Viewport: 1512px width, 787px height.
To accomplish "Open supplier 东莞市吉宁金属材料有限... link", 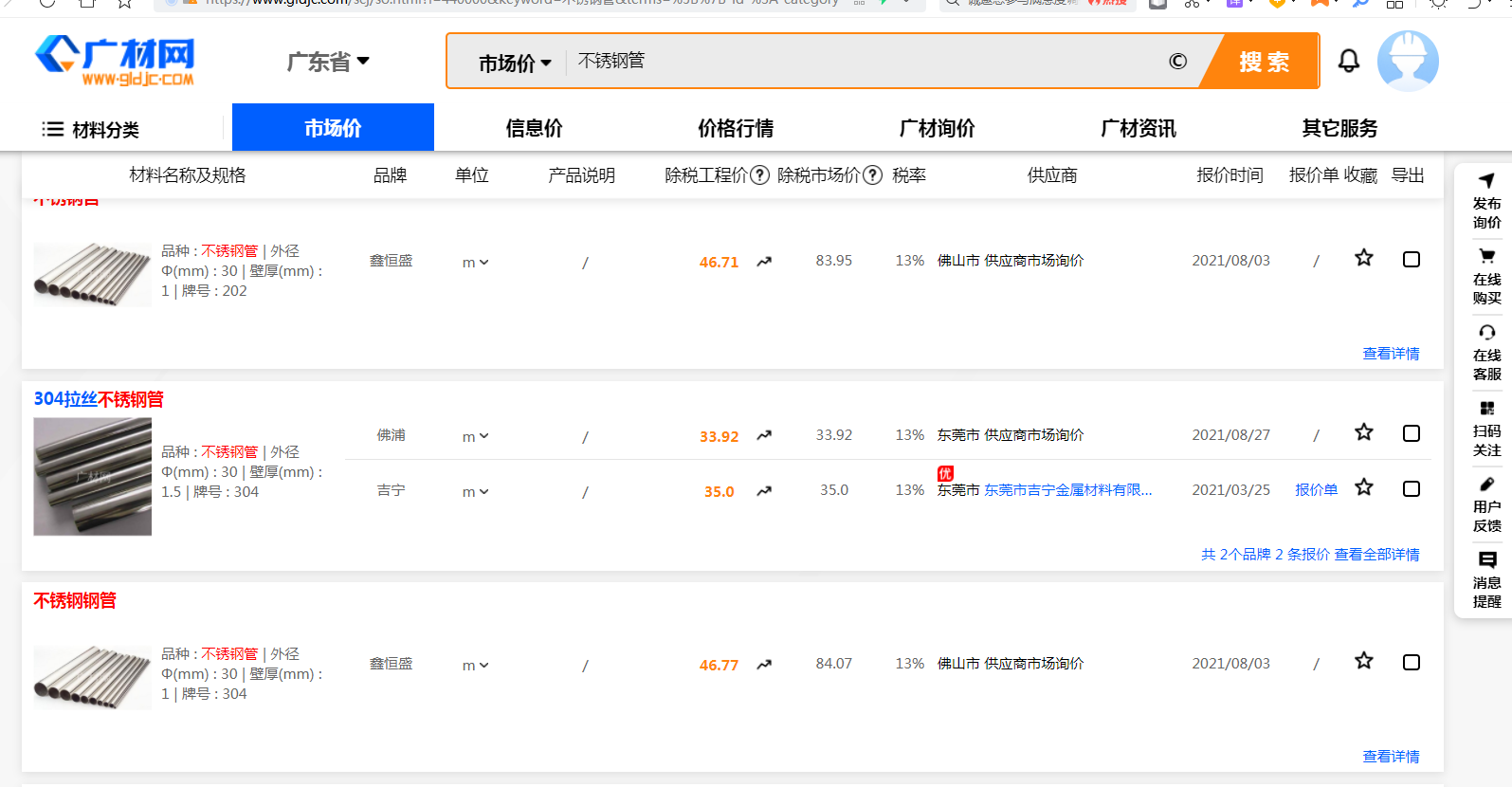I will click(1068, 490).
